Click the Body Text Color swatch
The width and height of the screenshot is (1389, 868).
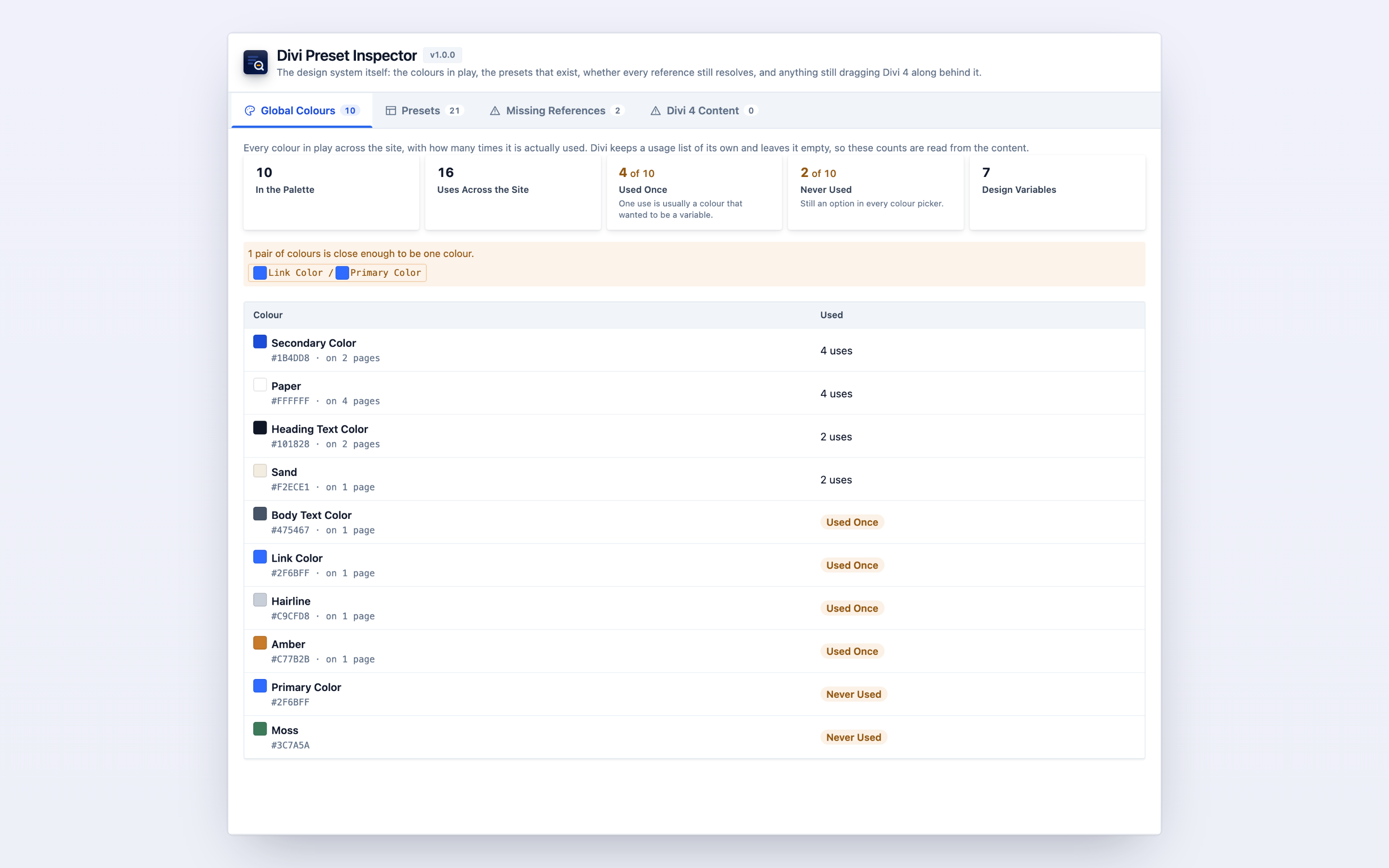coord(260,514)
